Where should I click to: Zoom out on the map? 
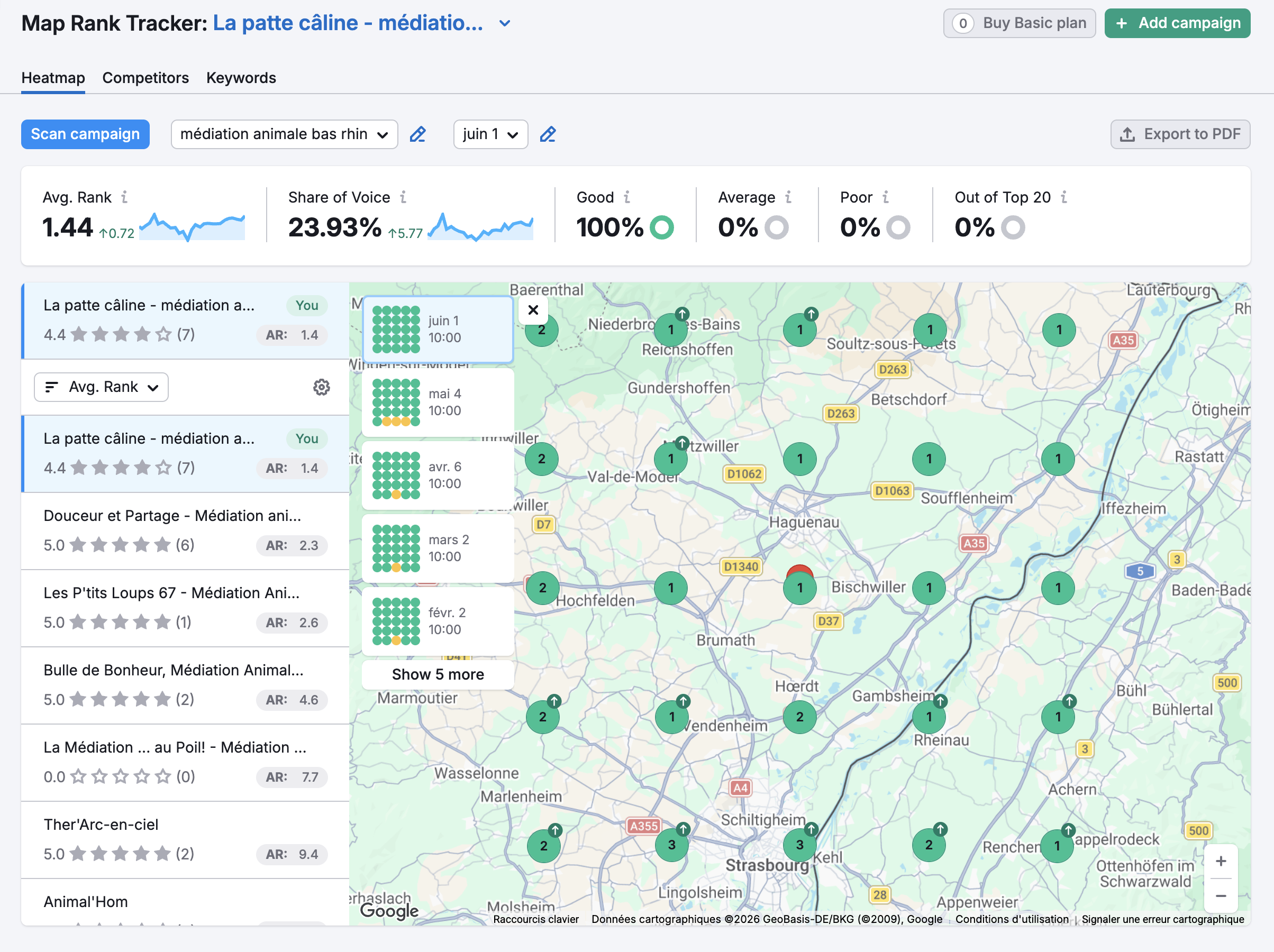(x=1221, y=895)
